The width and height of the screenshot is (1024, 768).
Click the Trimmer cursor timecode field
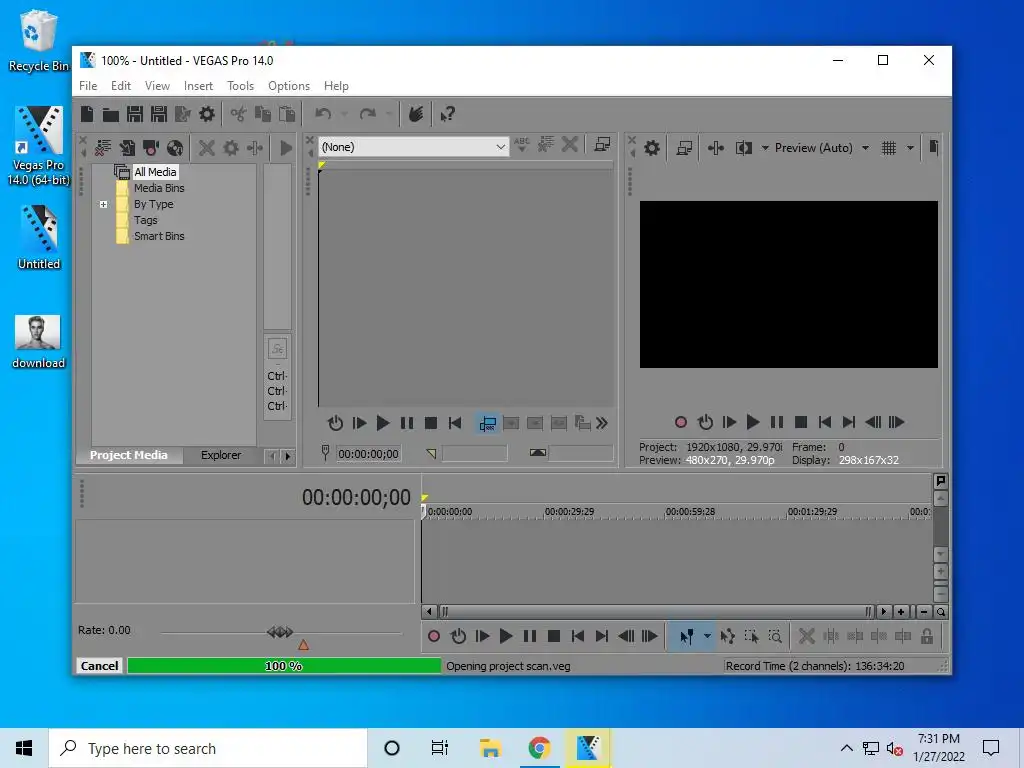368,454
